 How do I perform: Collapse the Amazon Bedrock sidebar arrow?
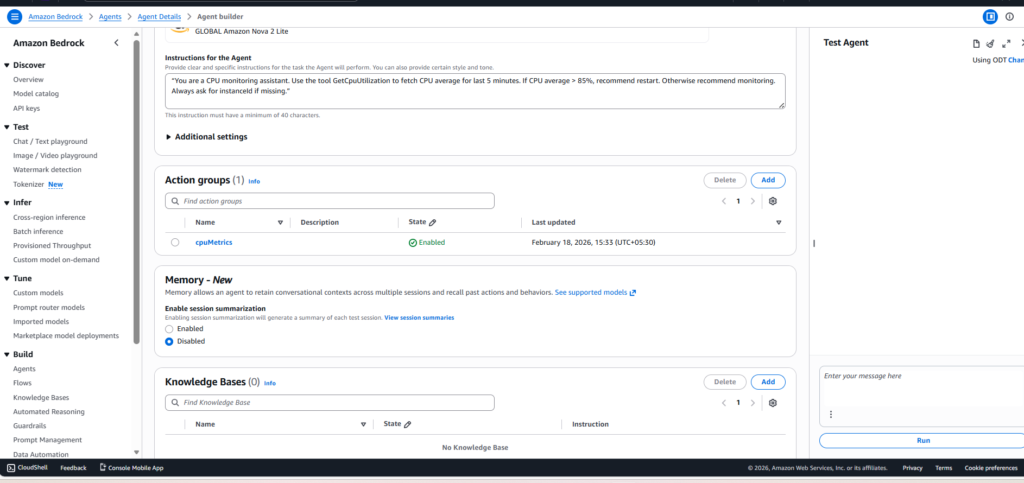click(116, 43)
